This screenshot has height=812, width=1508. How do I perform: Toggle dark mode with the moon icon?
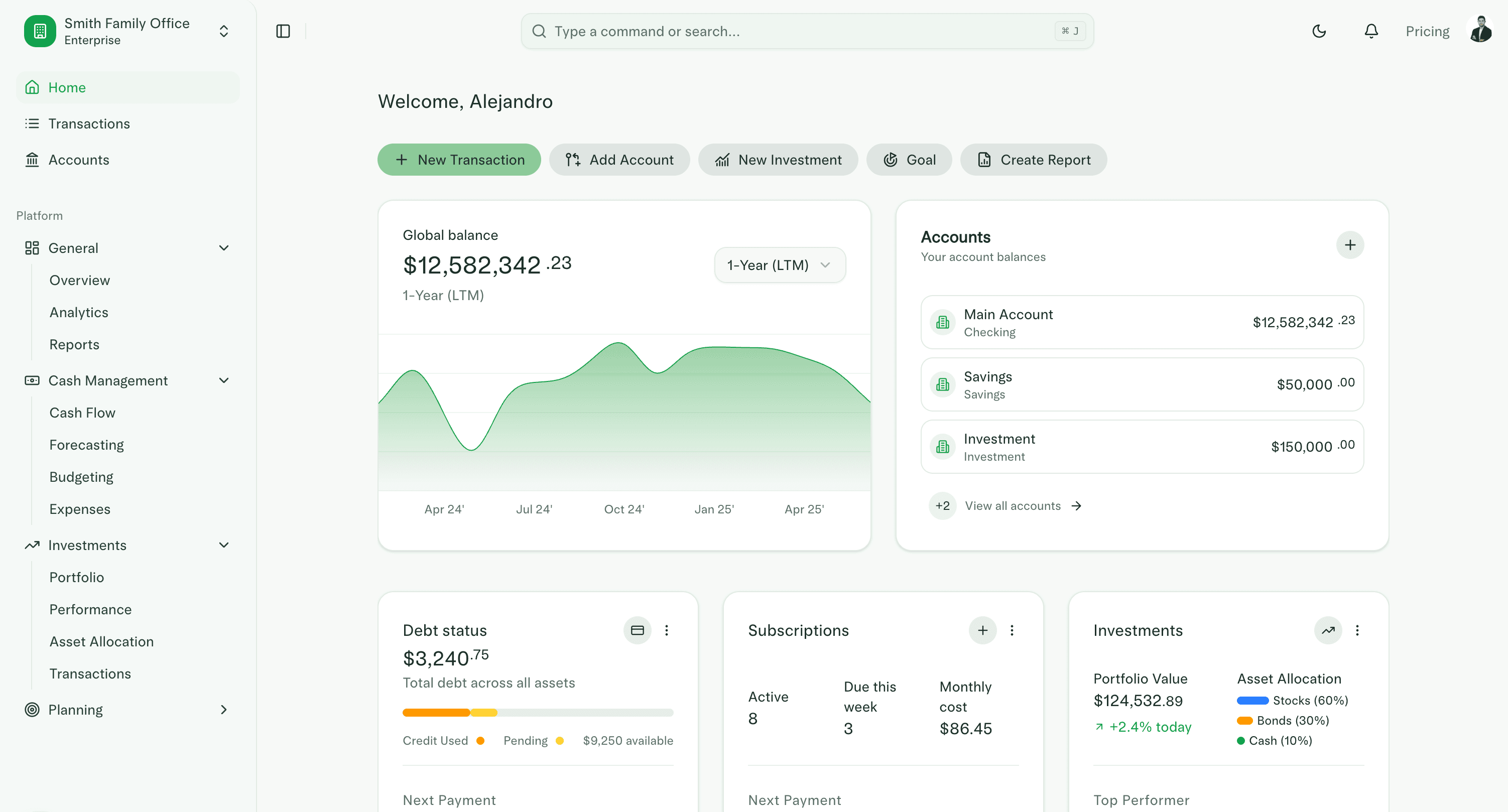[1319, 31]
